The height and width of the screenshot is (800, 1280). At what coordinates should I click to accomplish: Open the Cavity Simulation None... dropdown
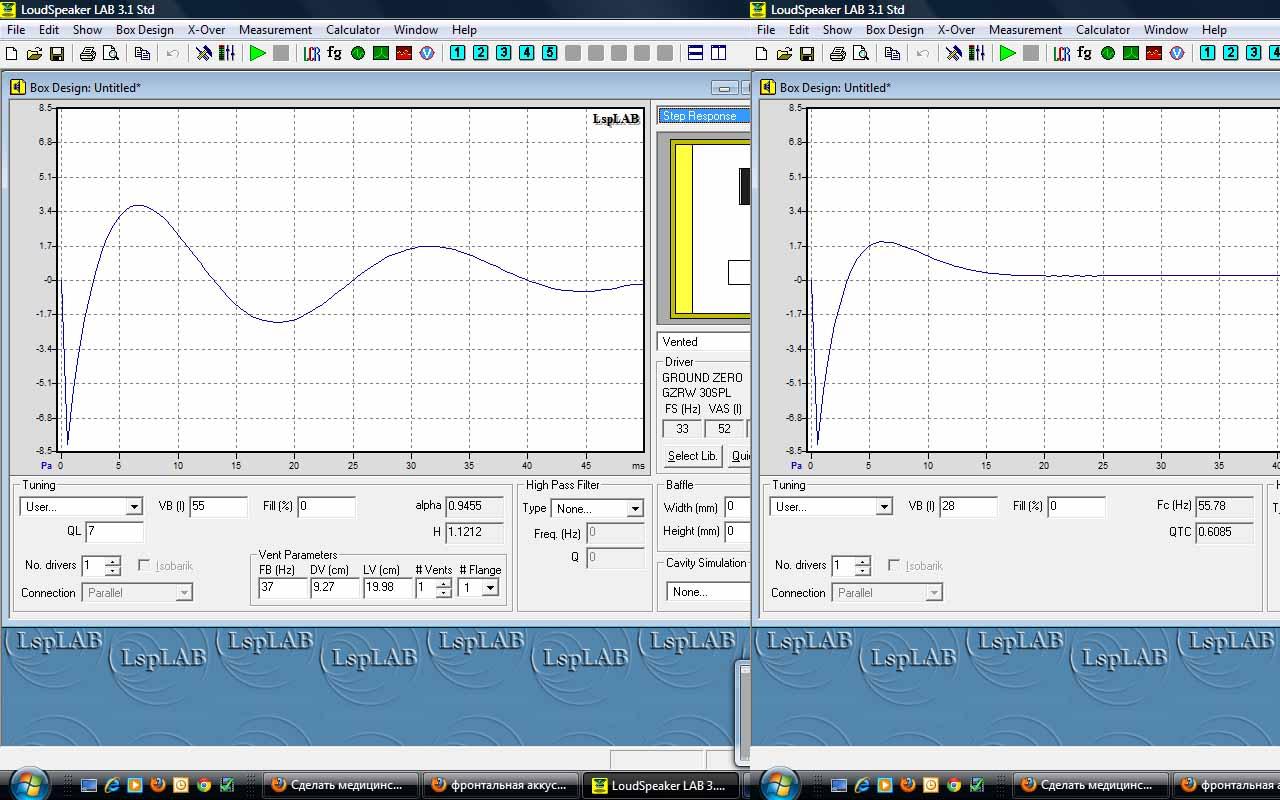(708, 592)
